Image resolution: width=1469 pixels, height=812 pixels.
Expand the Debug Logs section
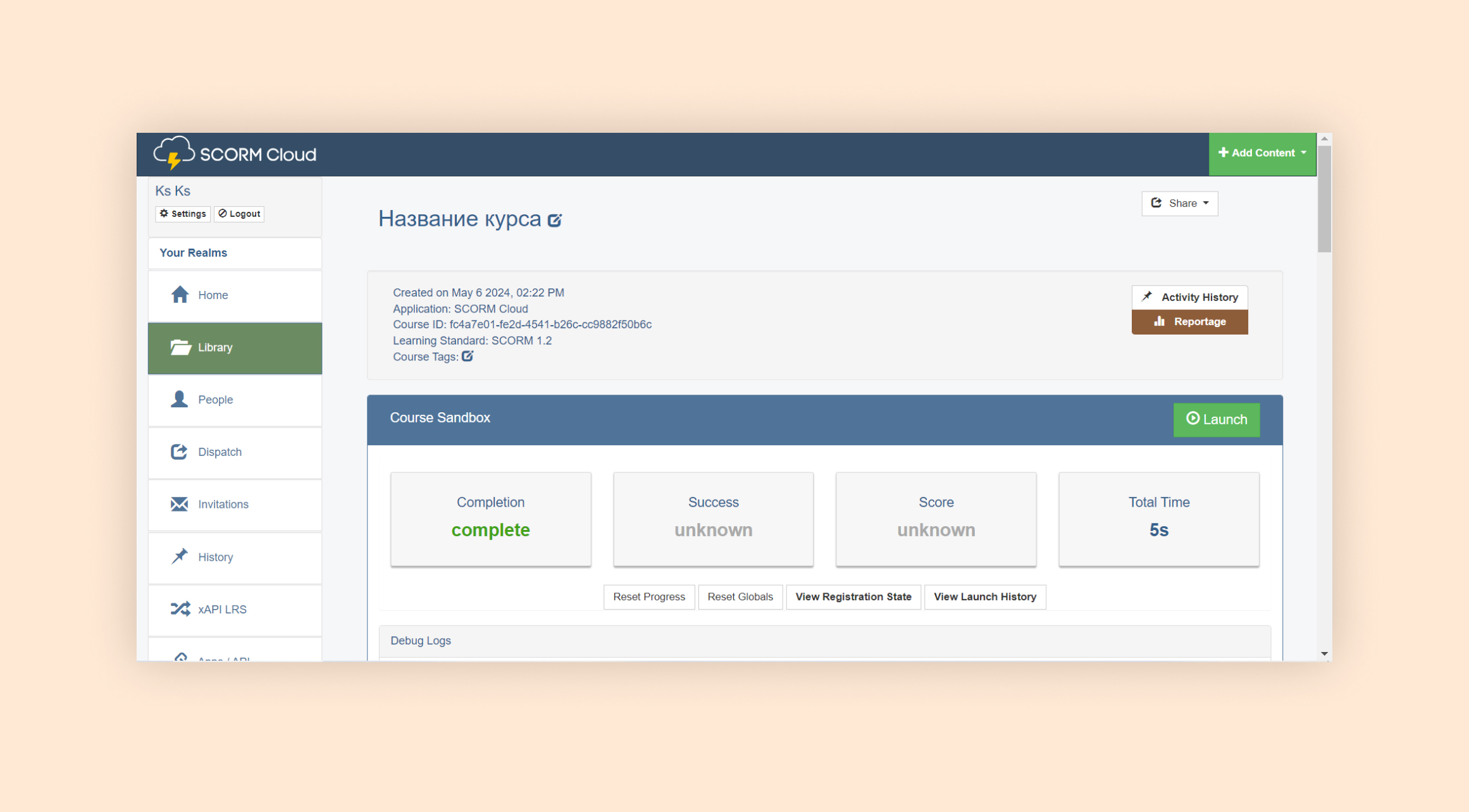pos(420,640)
